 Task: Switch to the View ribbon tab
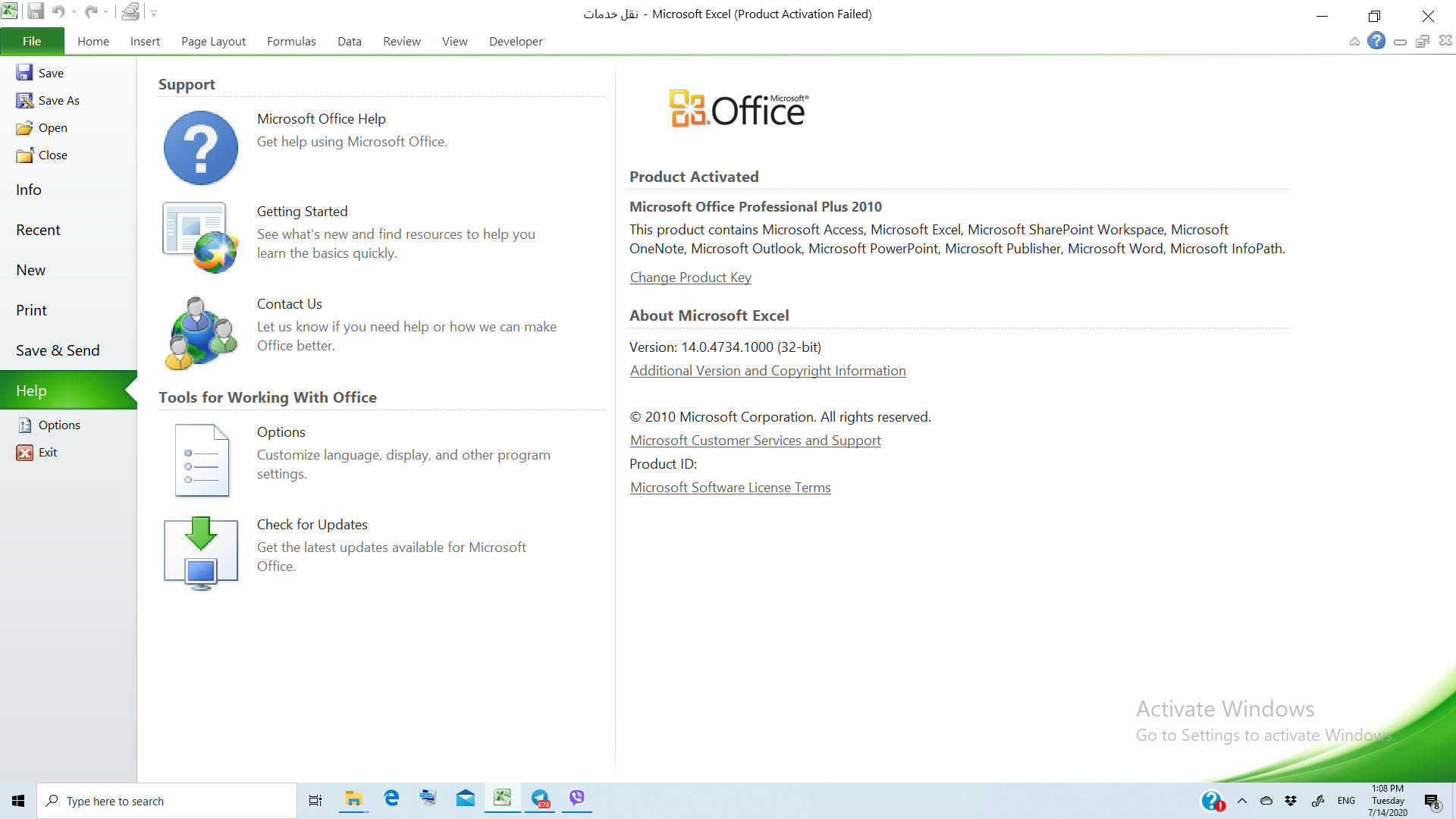coord(455,41)
